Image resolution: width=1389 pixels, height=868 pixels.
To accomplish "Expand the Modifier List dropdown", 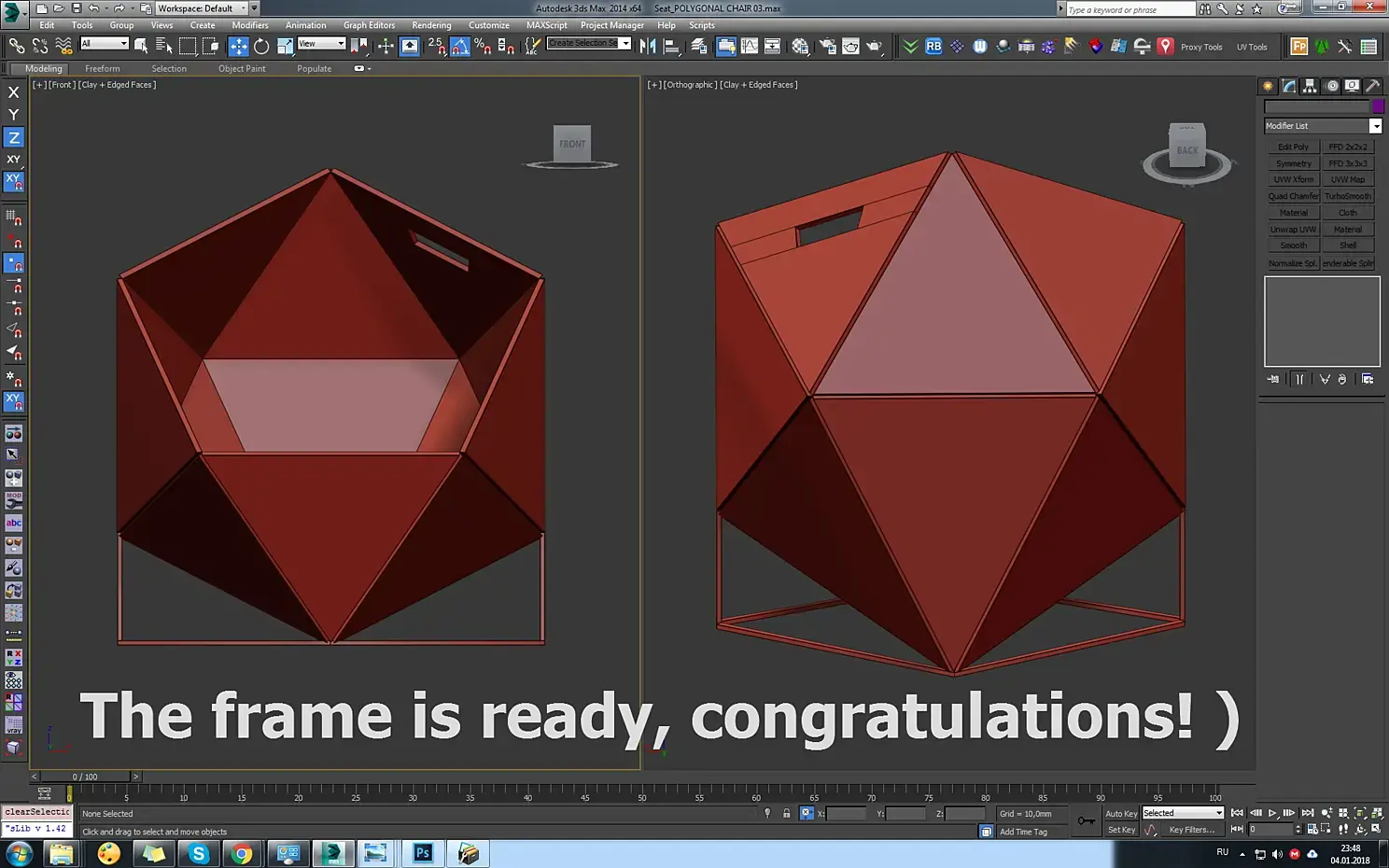I will coord(1323,126).
